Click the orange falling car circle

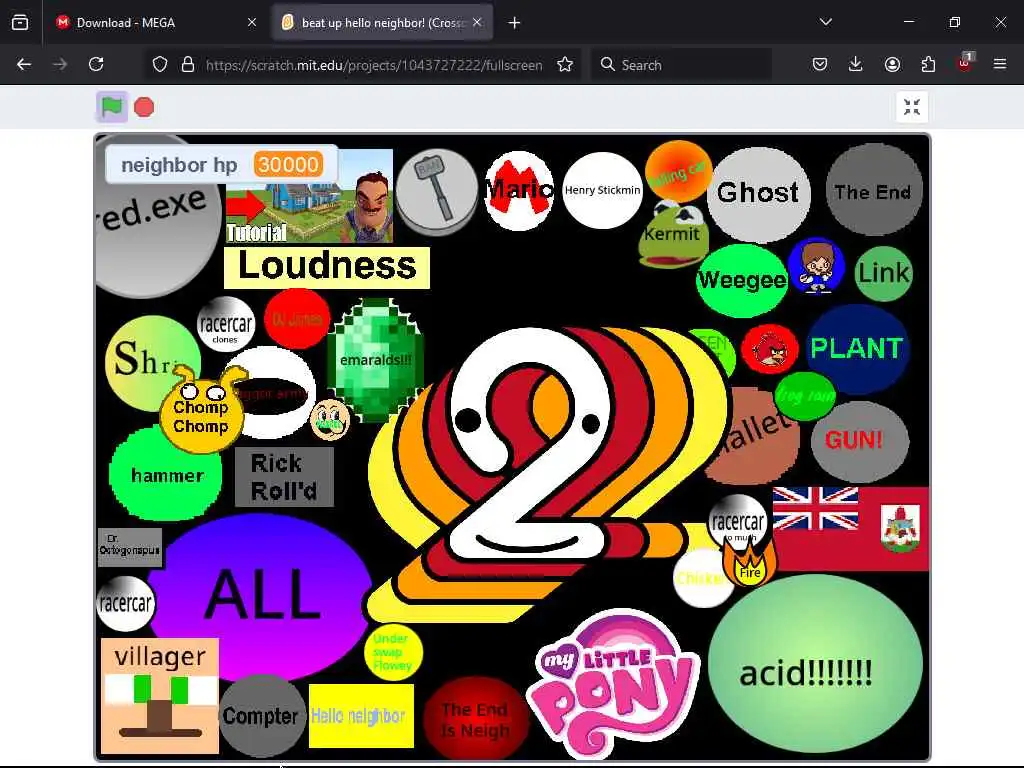pyautogui.click(x=678, y=171)
